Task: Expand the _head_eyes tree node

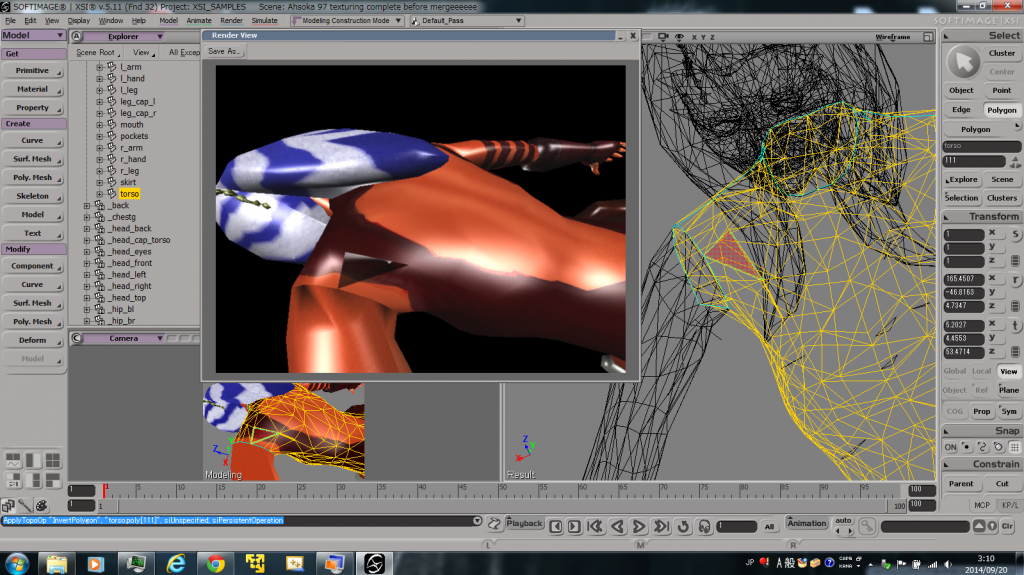Action: [x=87, y=252]
